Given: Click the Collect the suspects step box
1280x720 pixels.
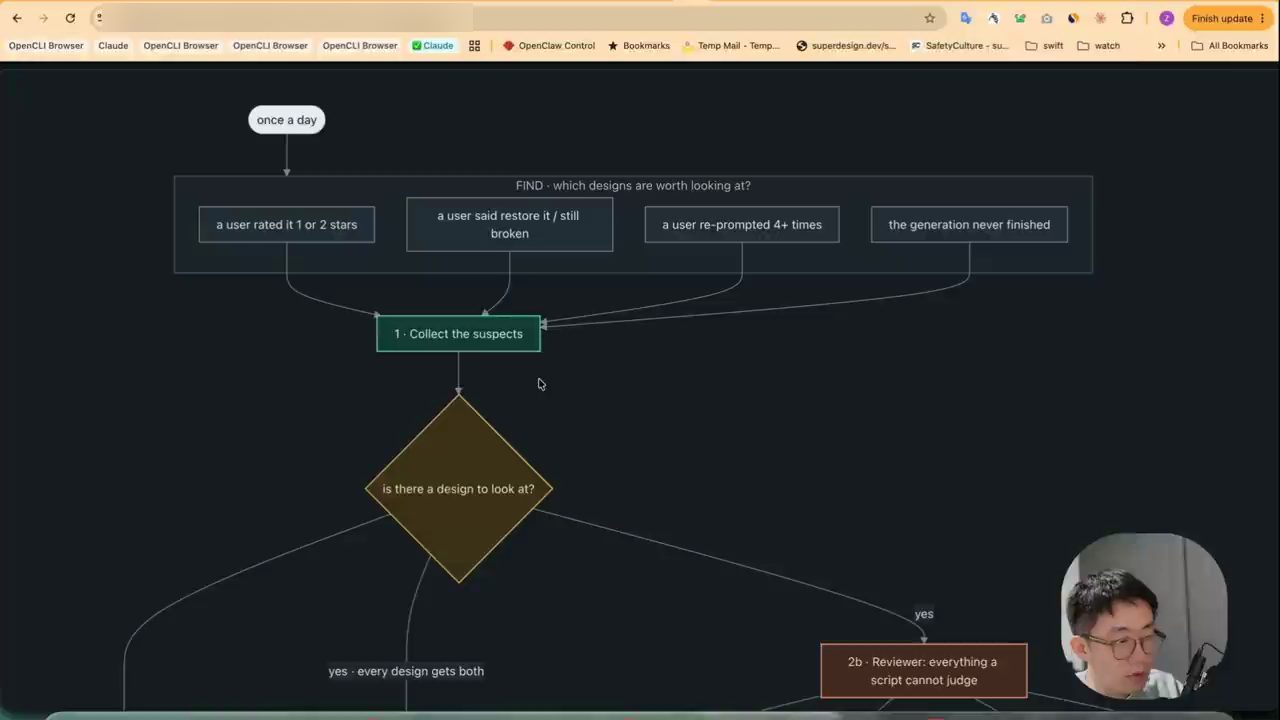Looking at the screenshot, I should click(x=458, y=334).
